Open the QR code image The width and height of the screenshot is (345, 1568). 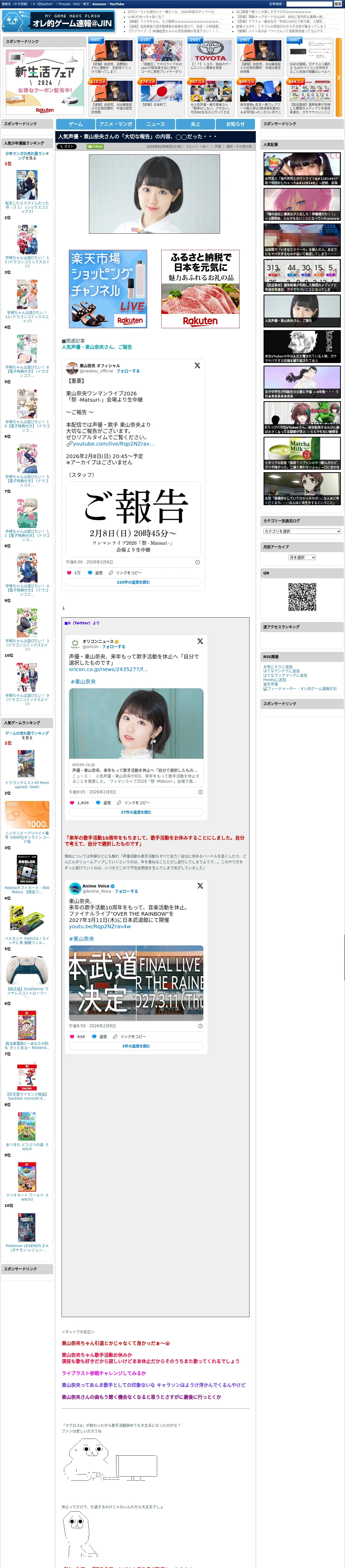(302, 597)
